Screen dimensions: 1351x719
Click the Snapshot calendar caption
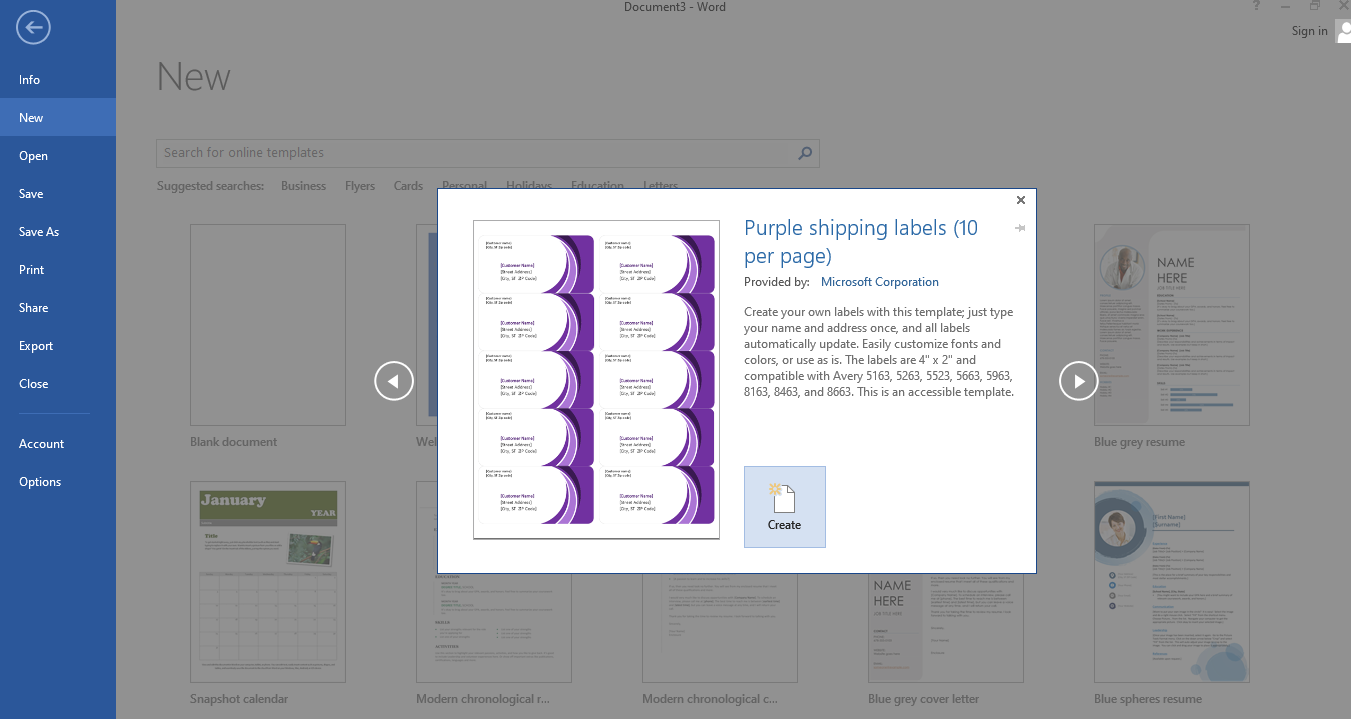pos(239,699)
